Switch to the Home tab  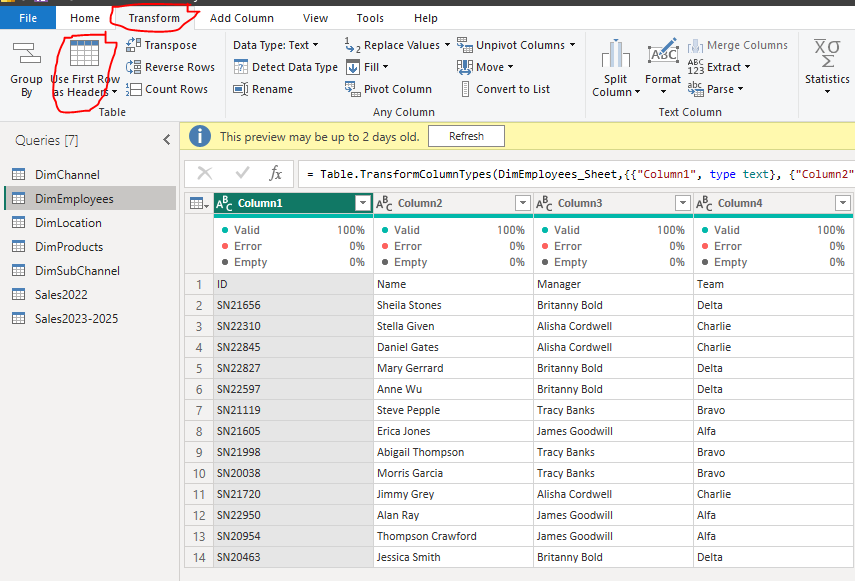85,18
